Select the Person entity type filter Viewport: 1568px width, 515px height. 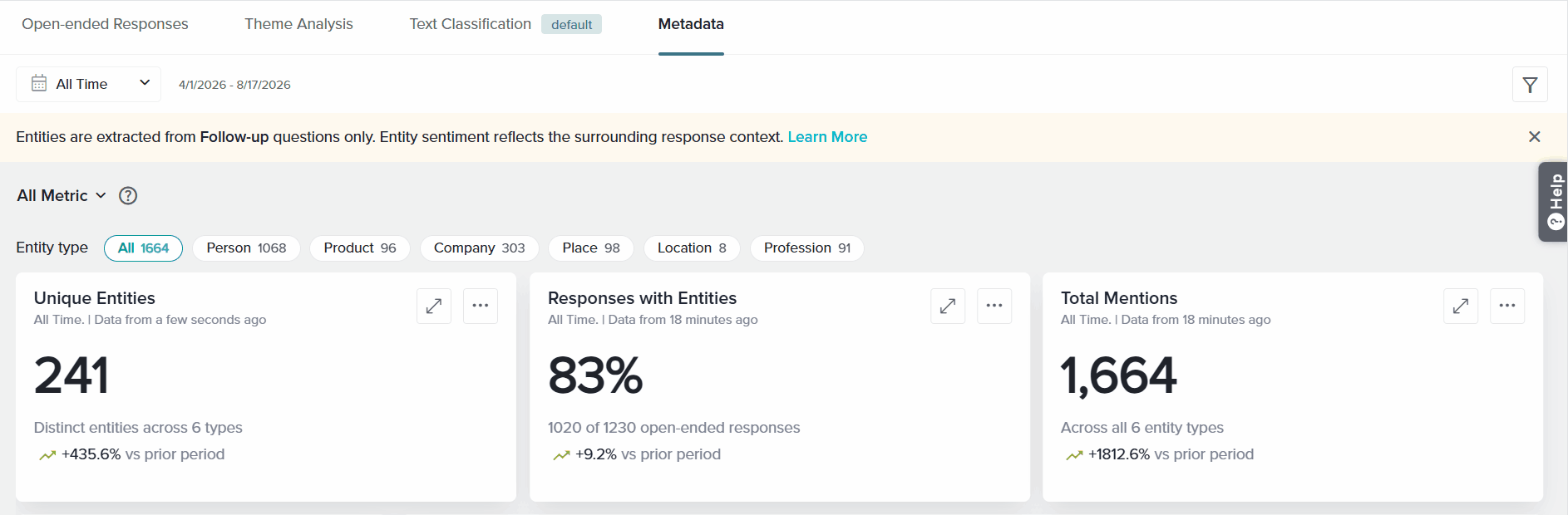246,248
